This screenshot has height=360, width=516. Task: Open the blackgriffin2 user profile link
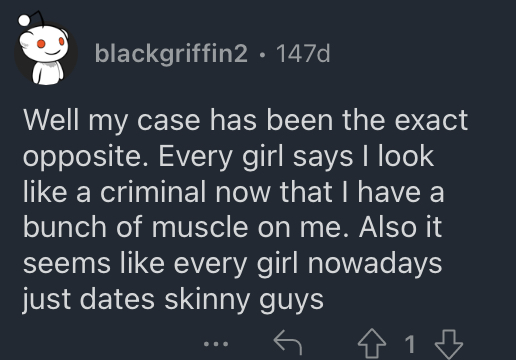click(x=171, y=53)
